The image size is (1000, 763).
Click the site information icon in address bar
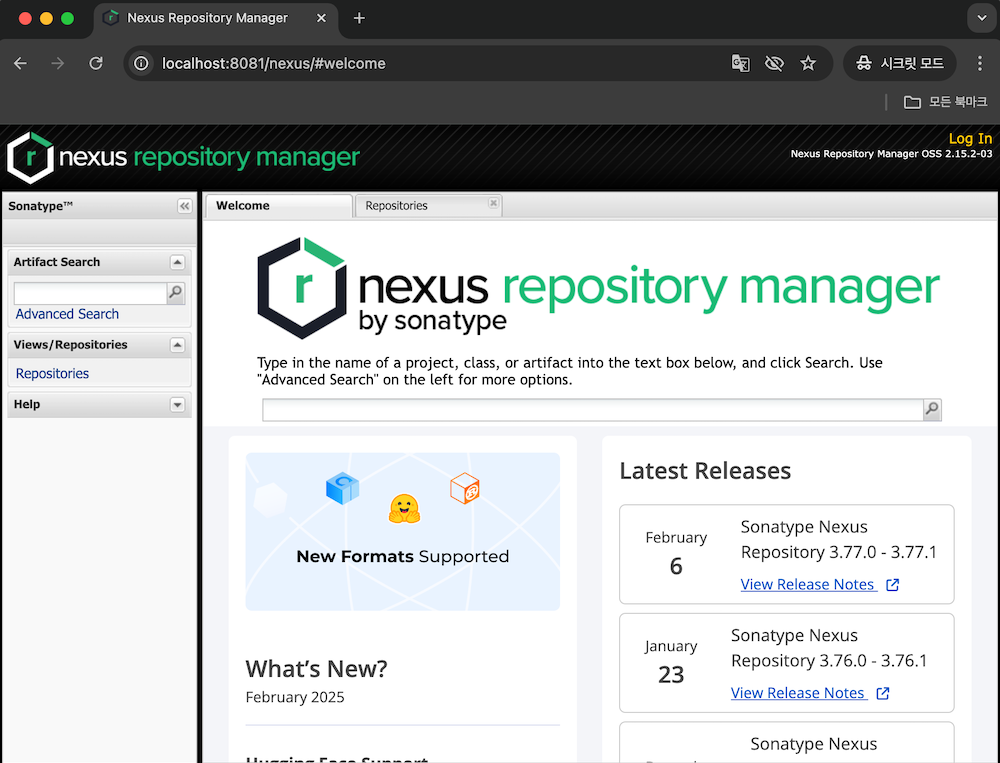tap(143, 63)
